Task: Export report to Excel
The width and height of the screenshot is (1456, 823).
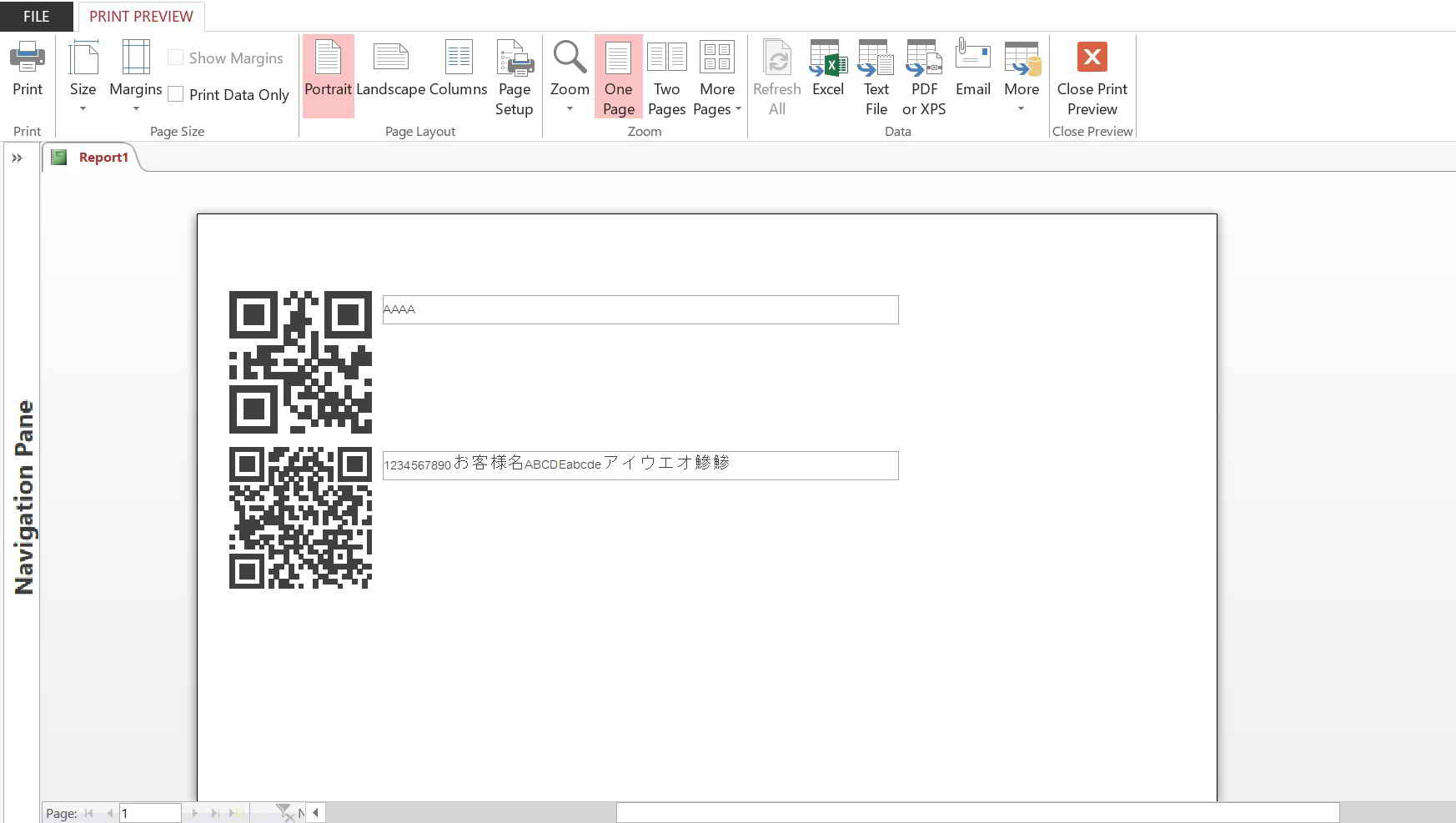Action: pyautogui.click(x=828, y=70)
